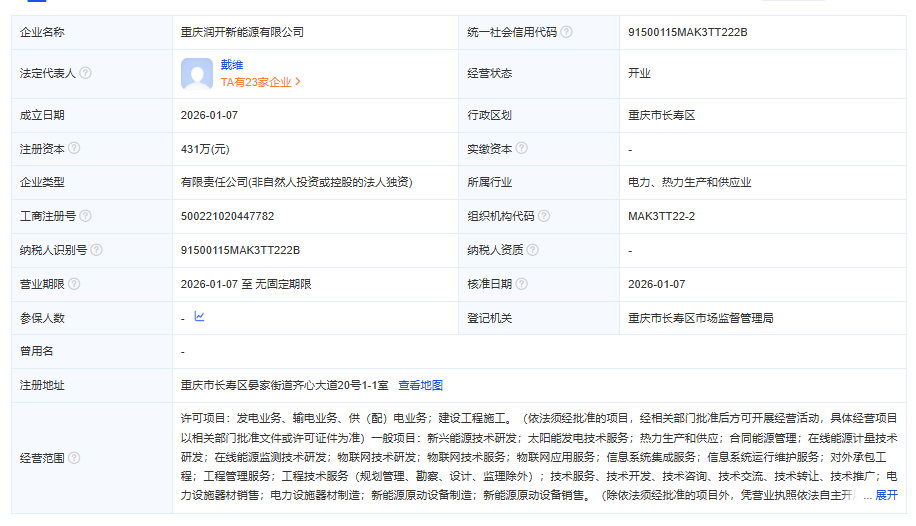The image size is (916, 526).
Task: Click help icon next to 经营范围
Action: [x=73, y=458]
